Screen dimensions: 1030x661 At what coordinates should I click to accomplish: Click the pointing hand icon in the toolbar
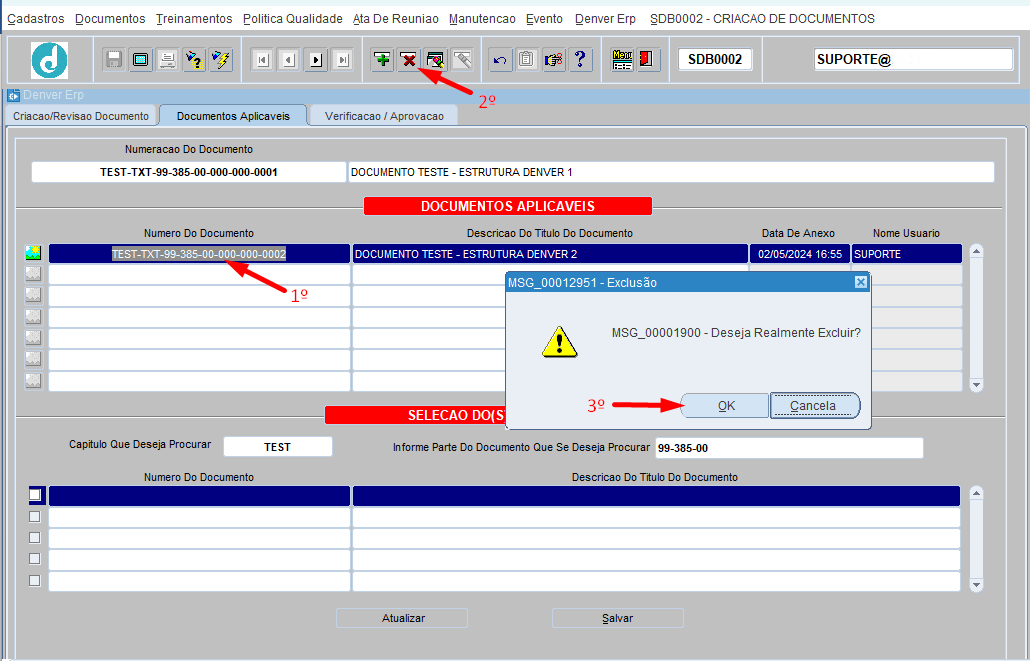pos(554,60)
